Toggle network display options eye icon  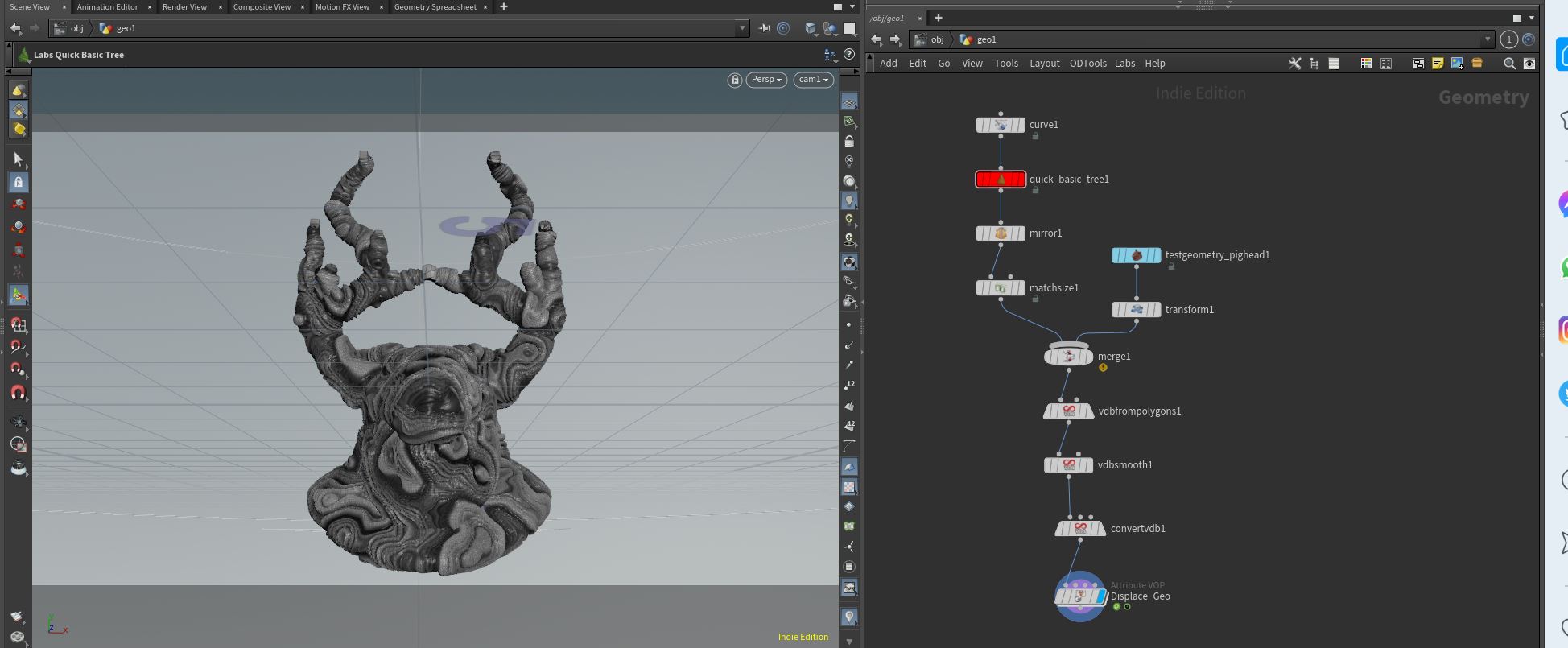click(1529, 64)
